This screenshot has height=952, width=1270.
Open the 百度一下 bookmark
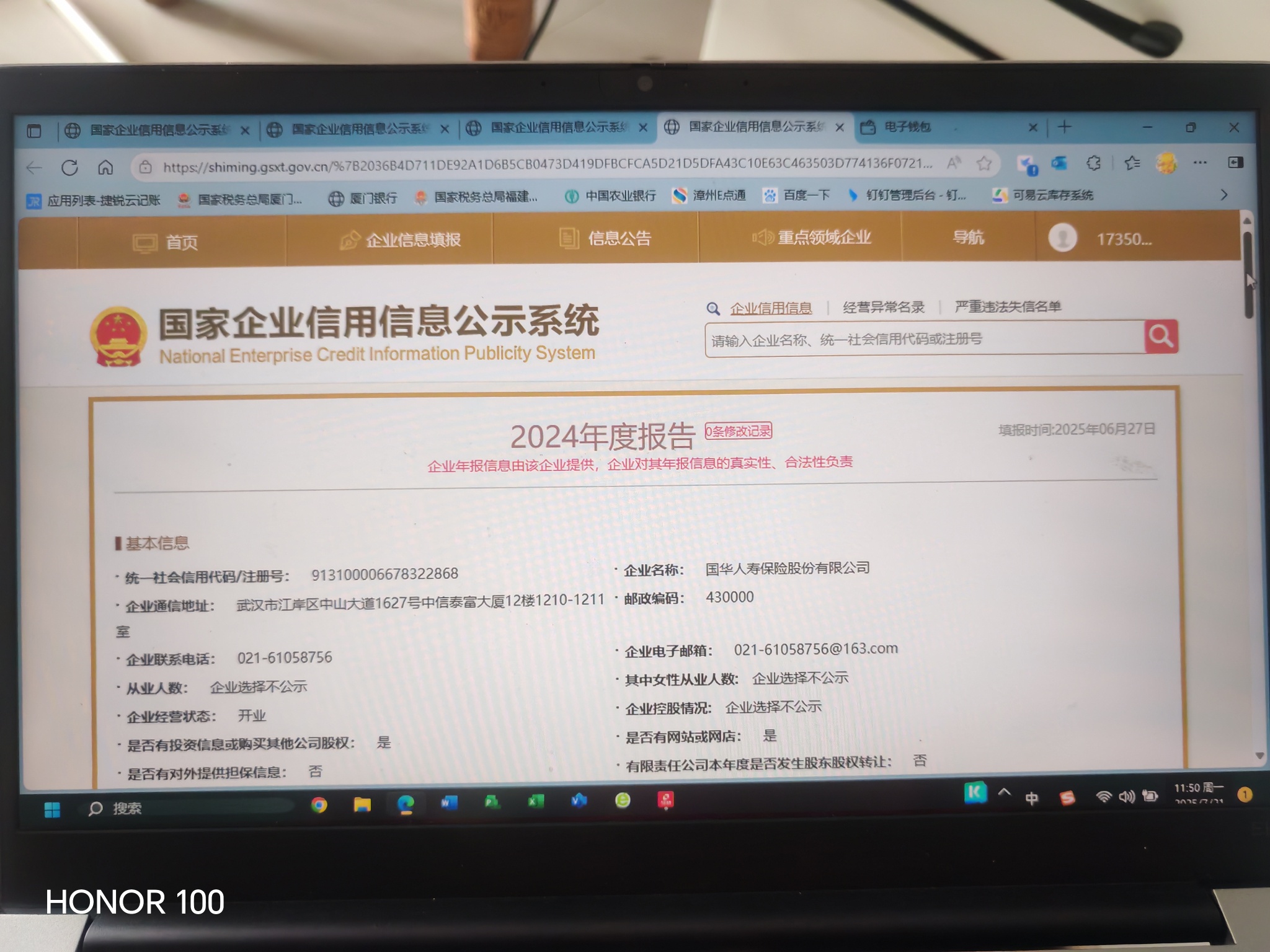[x=797, y=195]
